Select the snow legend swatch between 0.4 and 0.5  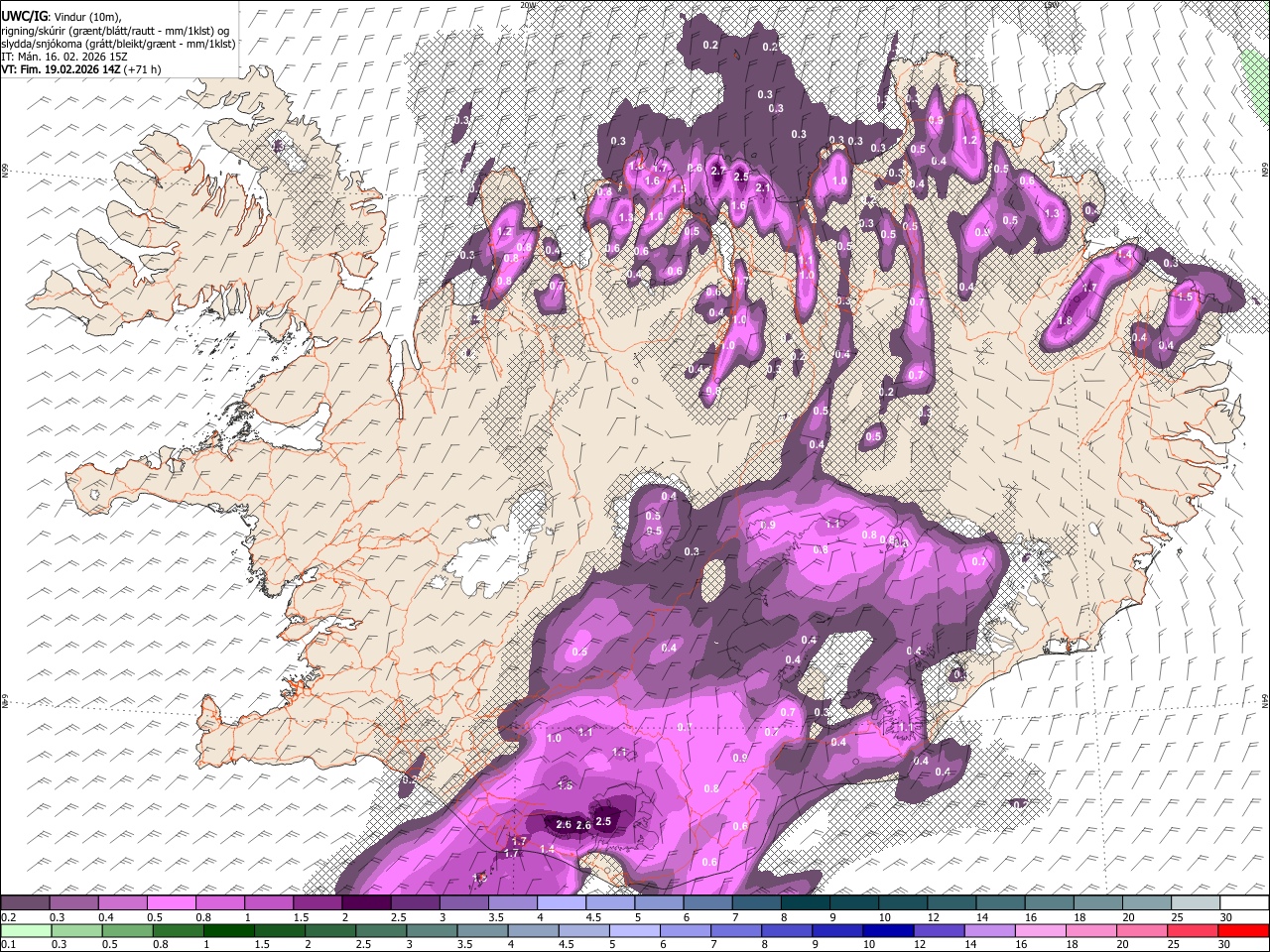click(123, 902)
